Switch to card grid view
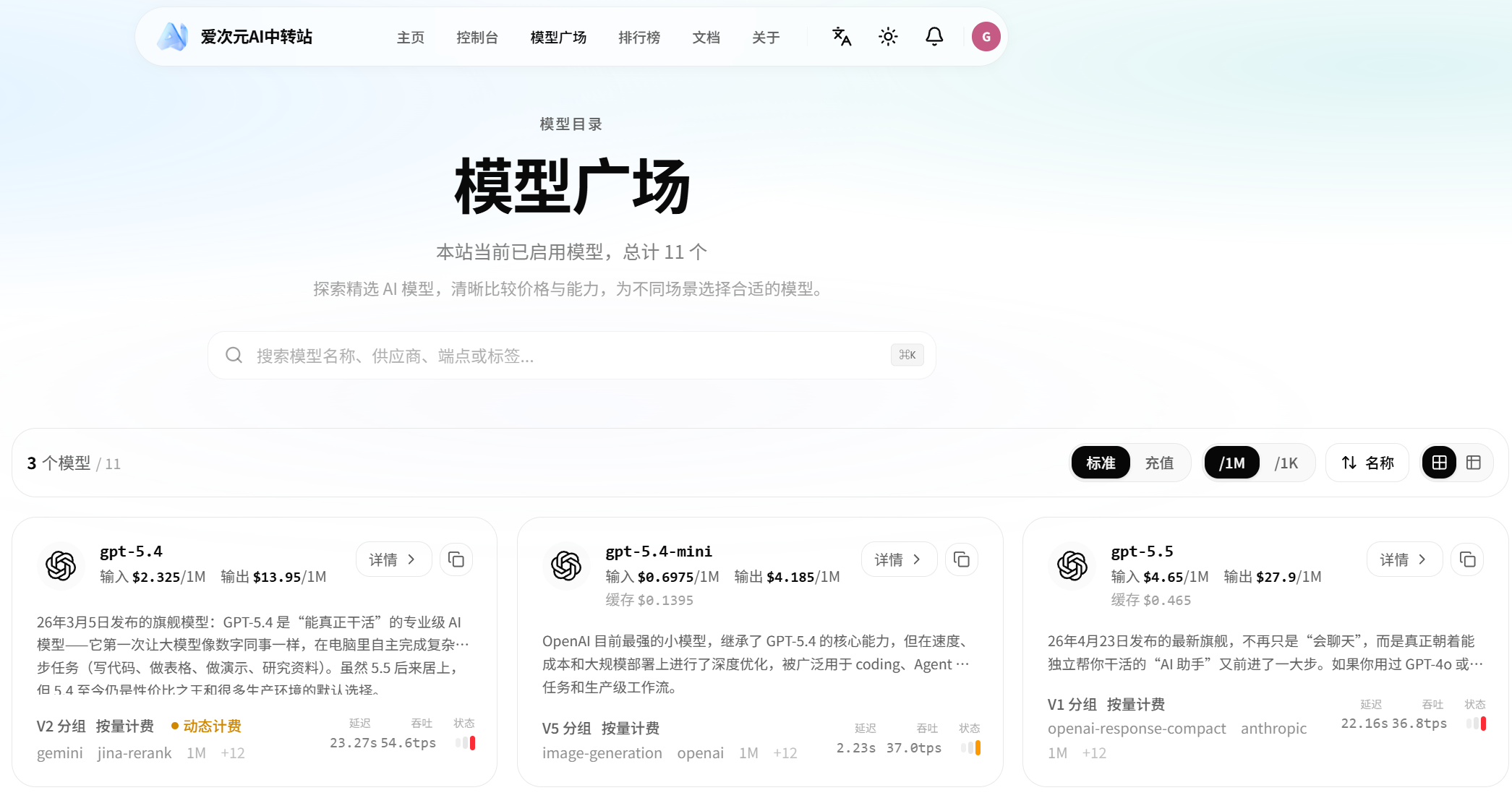 [1440, 463]
